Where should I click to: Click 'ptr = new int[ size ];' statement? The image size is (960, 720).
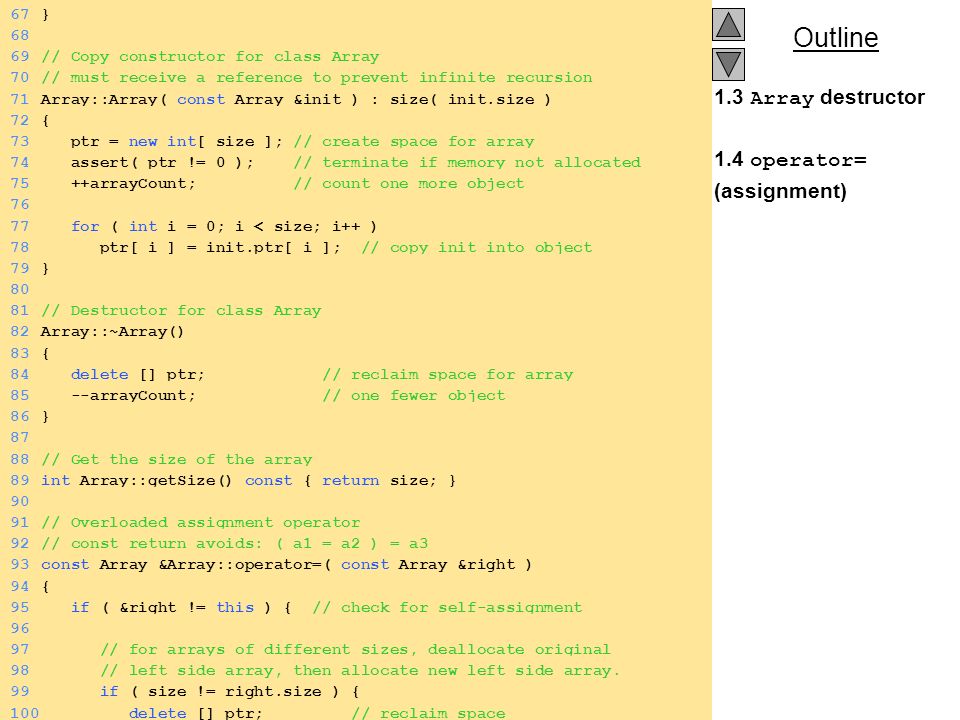pyautogui.click(x=177, y=141)
